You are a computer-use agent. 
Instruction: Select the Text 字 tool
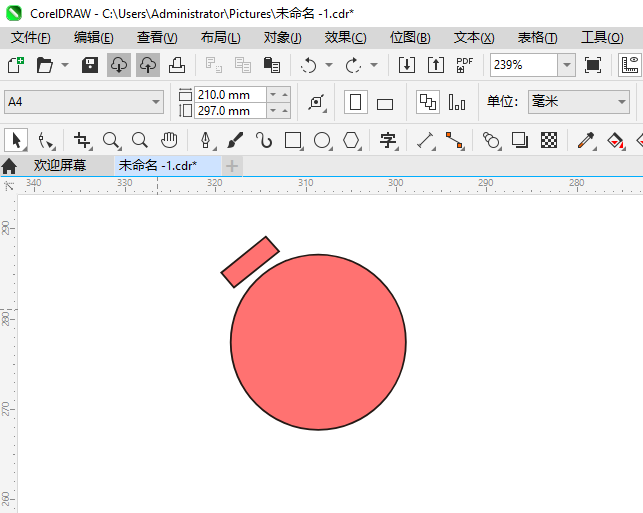[388, 140]
